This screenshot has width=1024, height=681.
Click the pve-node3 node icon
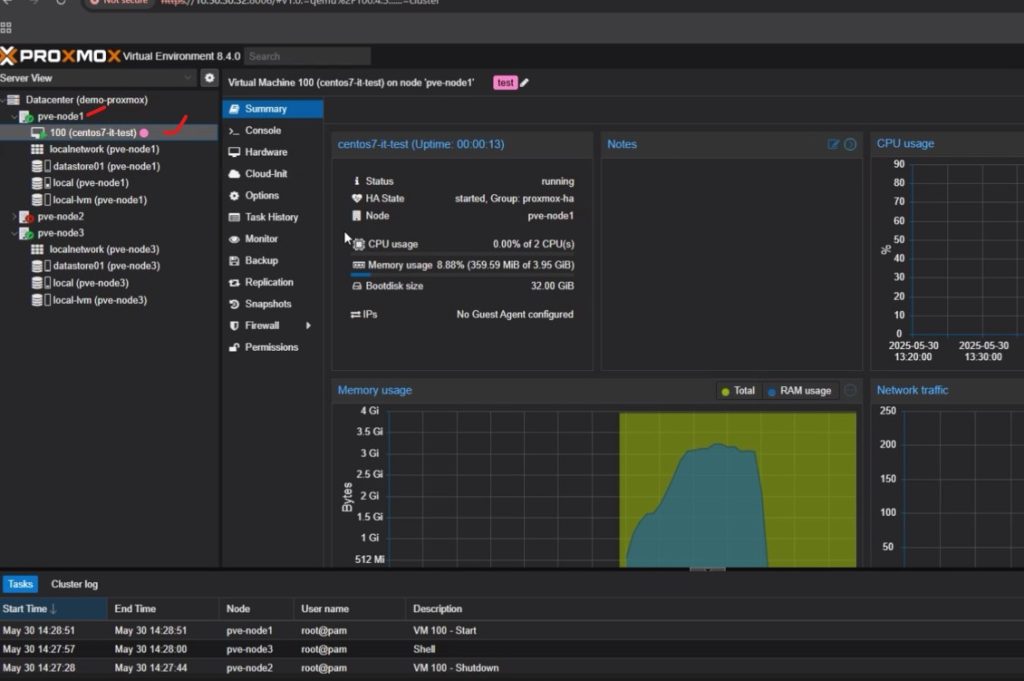click(x=26, y=233)
